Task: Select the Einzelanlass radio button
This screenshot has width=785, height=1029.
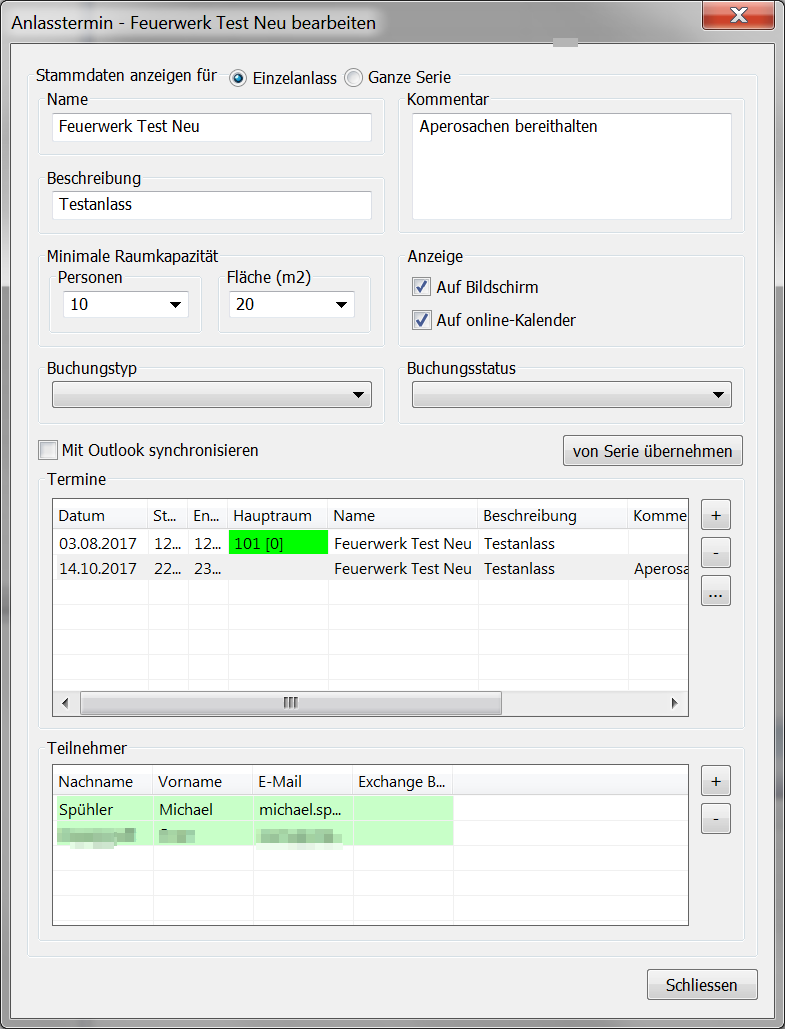Action: click(x=238, y=78)
